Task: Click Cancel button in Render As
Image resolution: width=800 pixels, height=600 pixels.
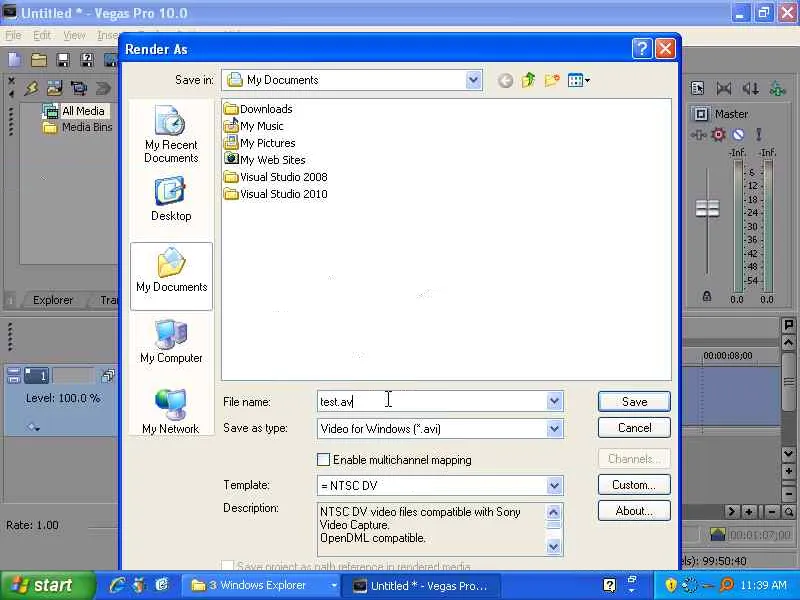Action: 634,428
